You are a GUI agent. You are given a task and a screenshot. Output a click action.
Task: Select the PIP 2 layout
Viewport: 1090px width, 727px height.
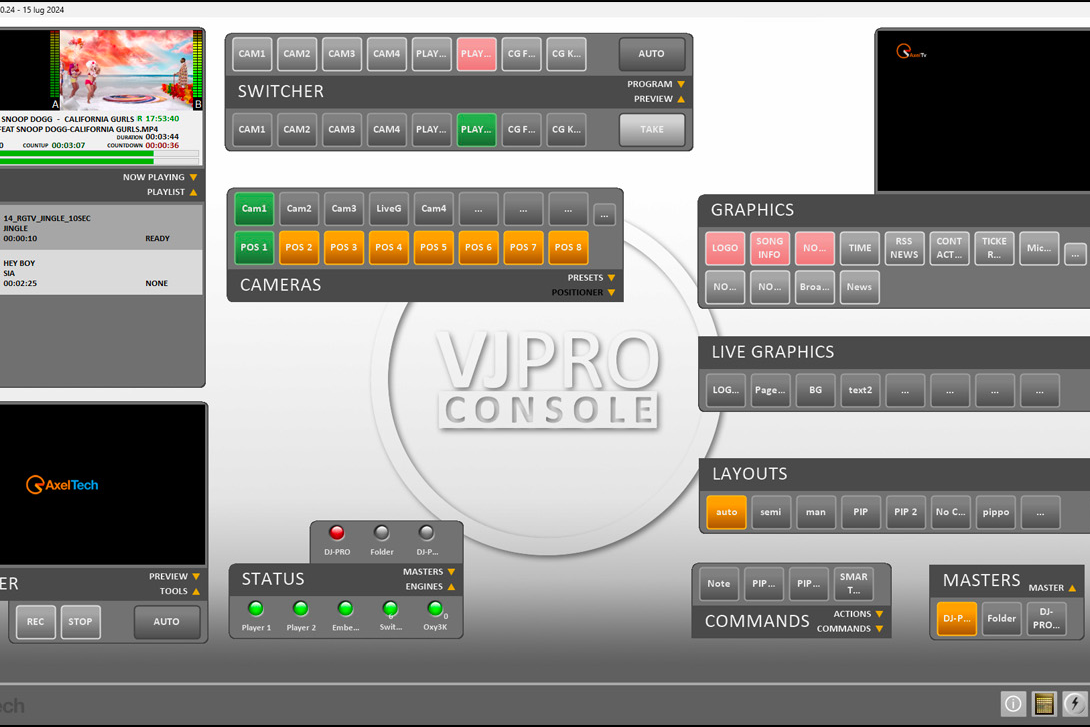tap(906, 512)
